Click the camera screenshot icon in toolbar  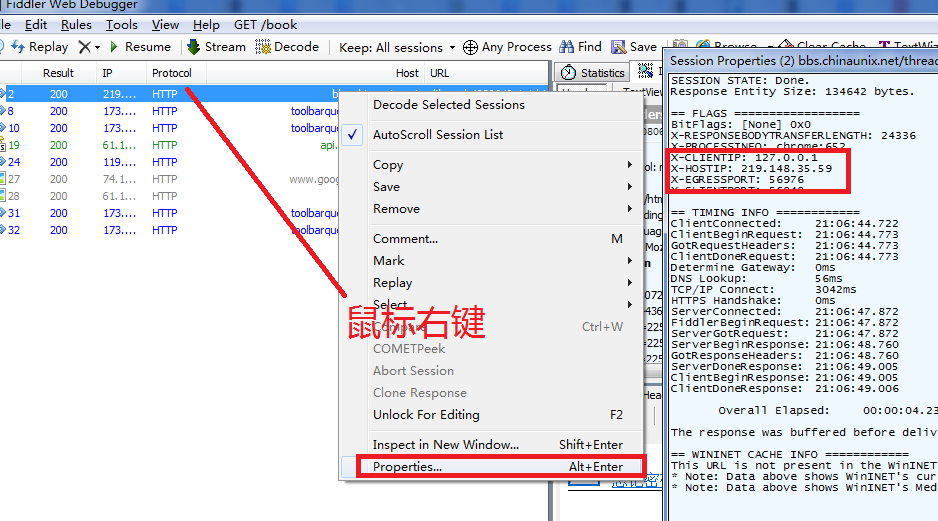click(680, 45)
